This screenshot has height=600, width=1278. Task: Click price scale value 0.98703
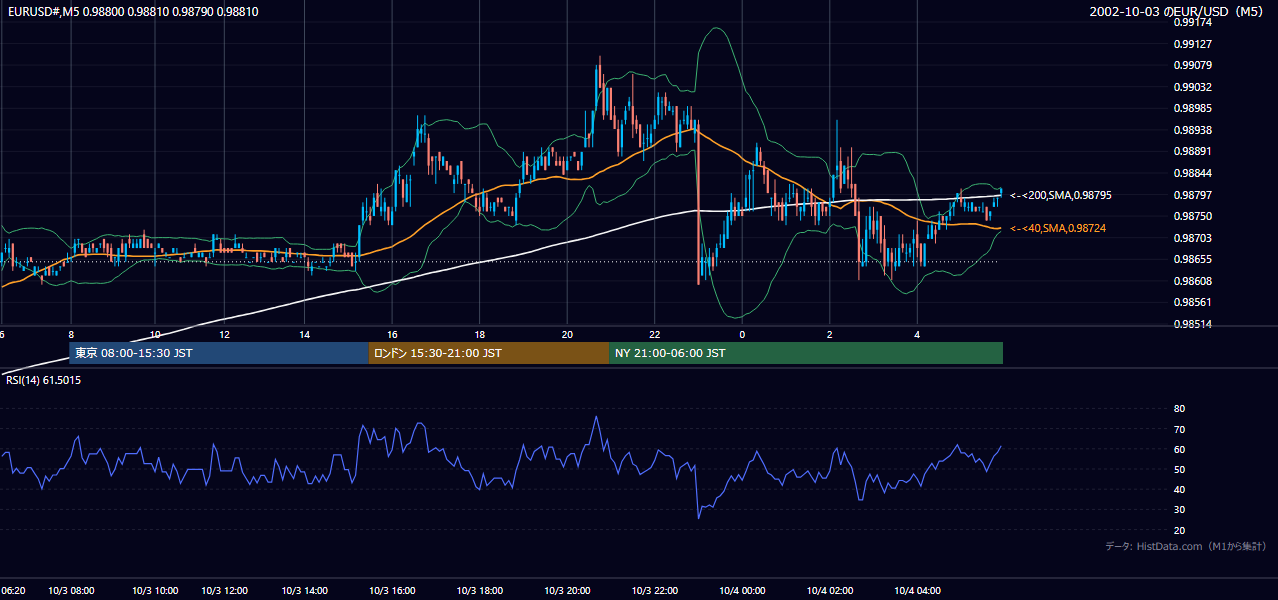(1193, 238)
